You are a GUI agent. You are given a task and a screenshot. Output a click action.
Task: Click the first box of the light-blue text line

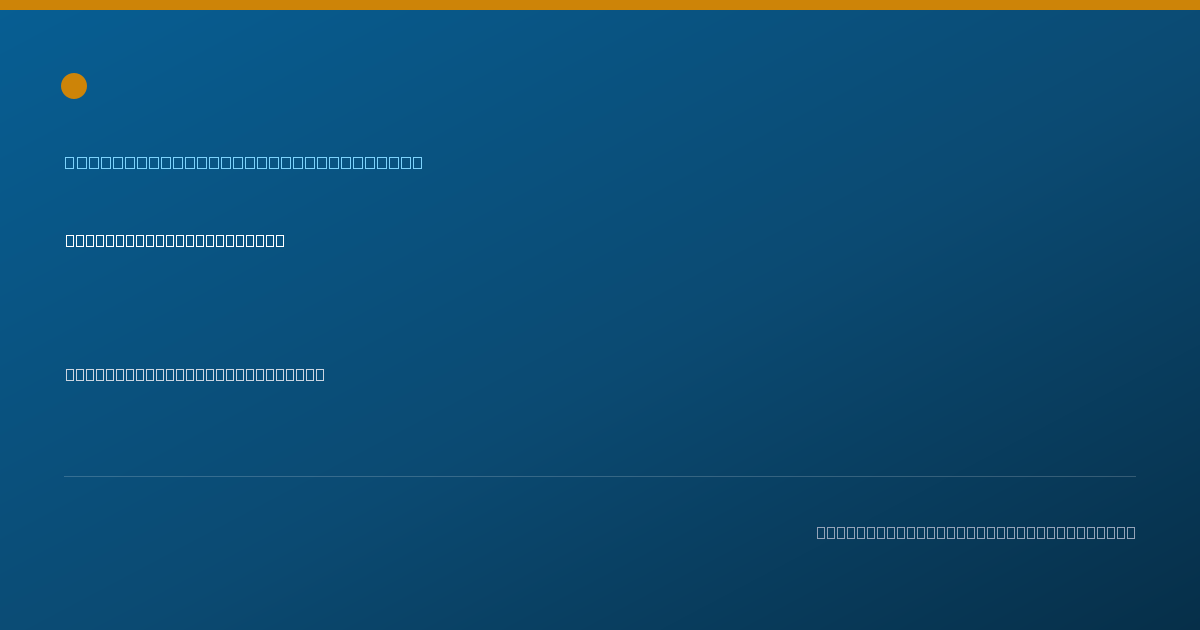[x=70, y=162]
